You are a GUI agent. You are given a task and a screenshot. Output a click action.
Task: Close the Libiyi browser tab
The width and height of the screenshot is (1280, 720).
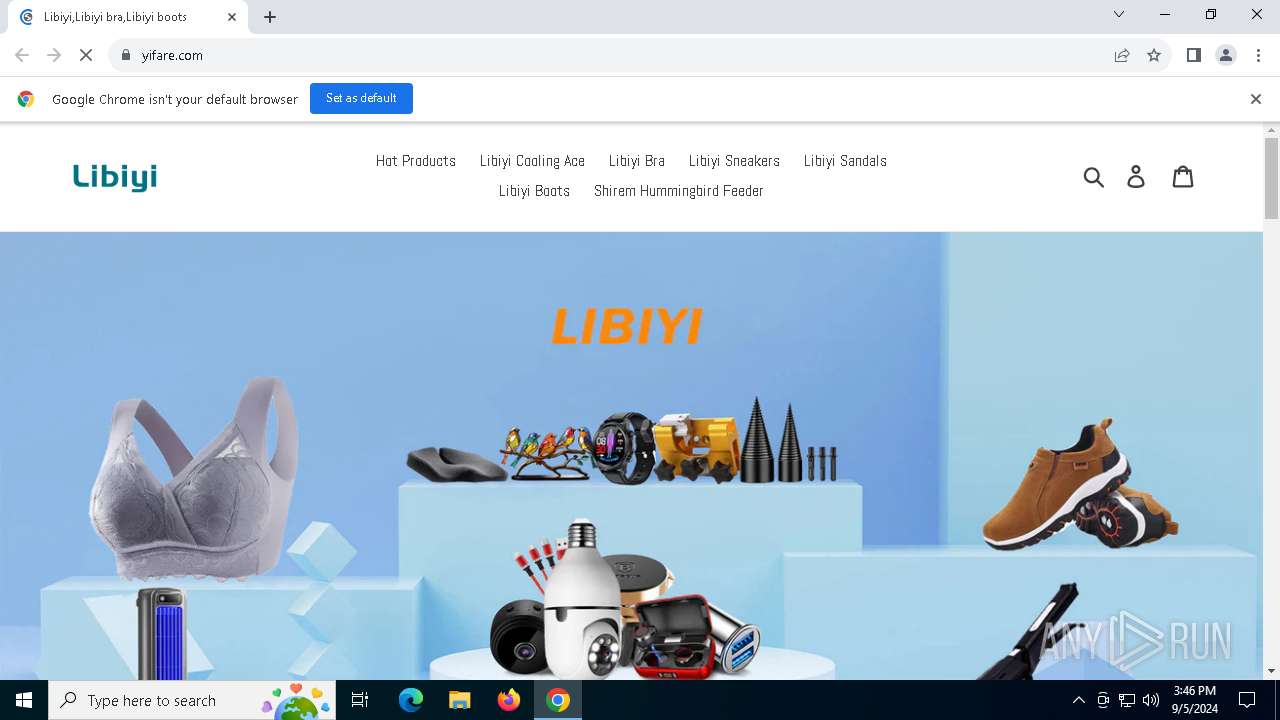click(232, 17)
